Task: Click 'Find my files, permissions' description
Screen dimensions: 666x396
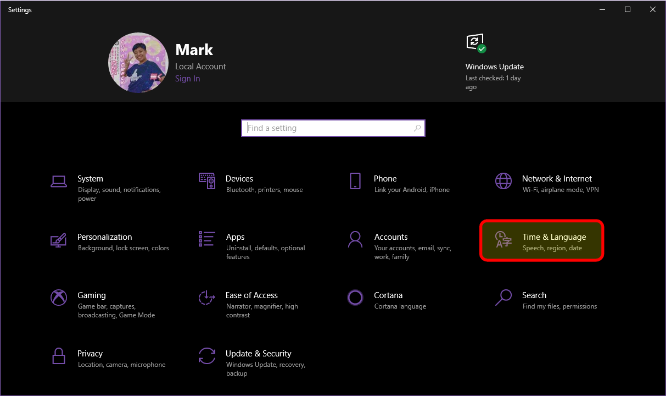Action: [559, 306]
